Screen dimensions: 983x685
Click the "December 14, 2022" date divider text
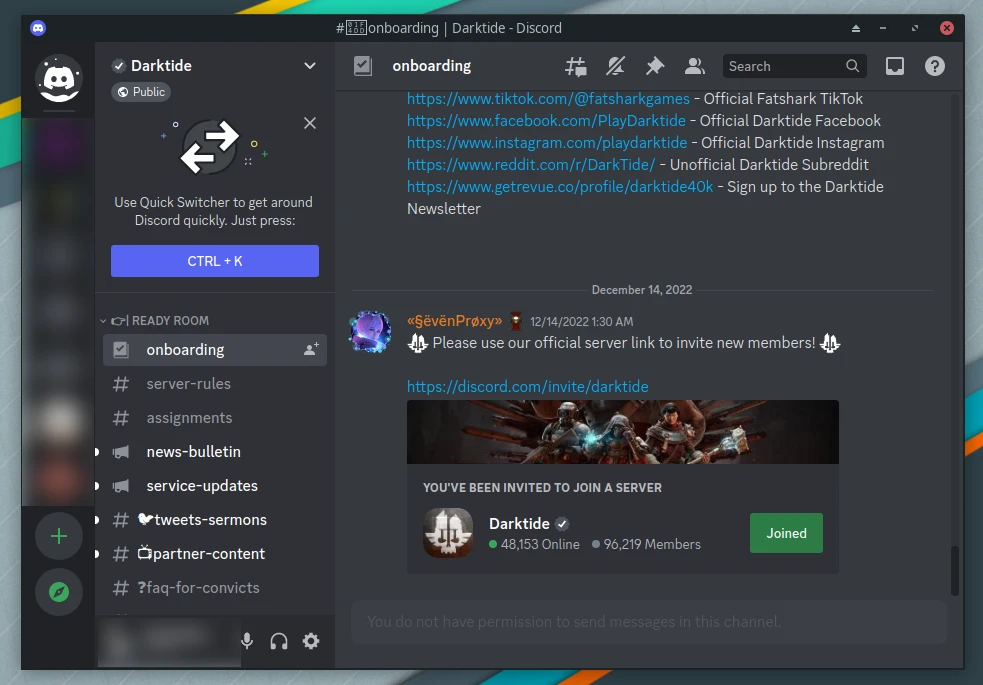tap(642, 290)
